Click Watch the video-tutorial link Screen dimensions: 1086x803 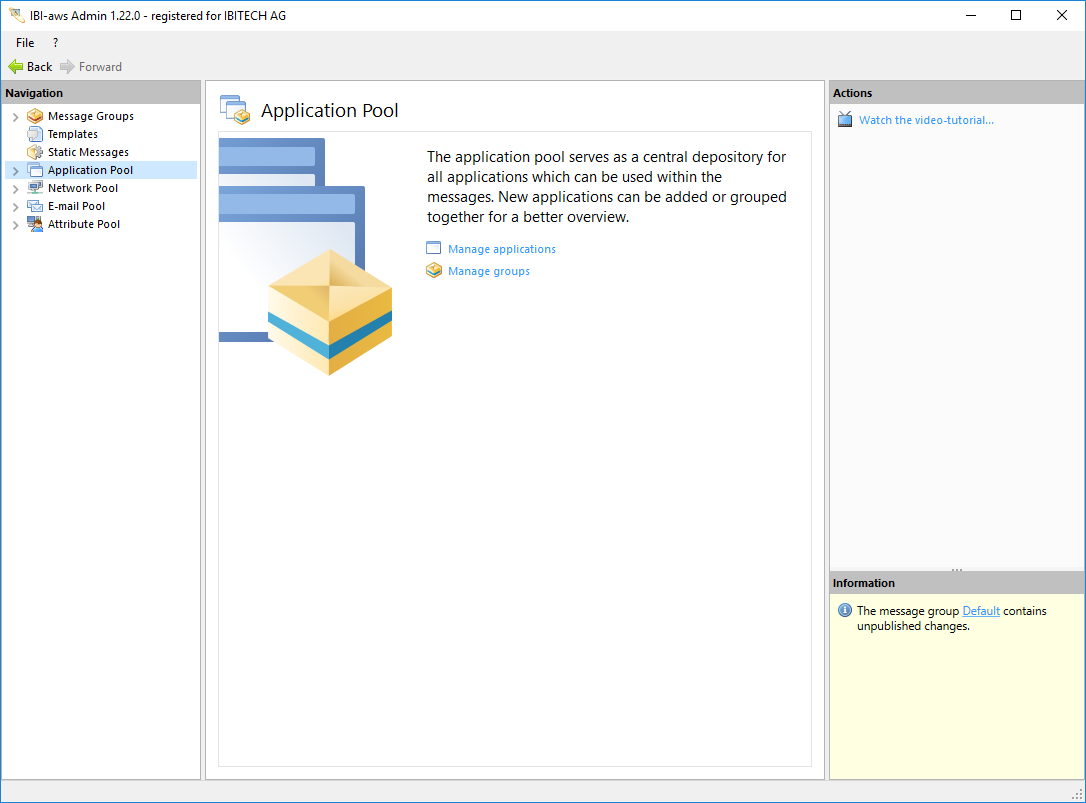[926, 120]
